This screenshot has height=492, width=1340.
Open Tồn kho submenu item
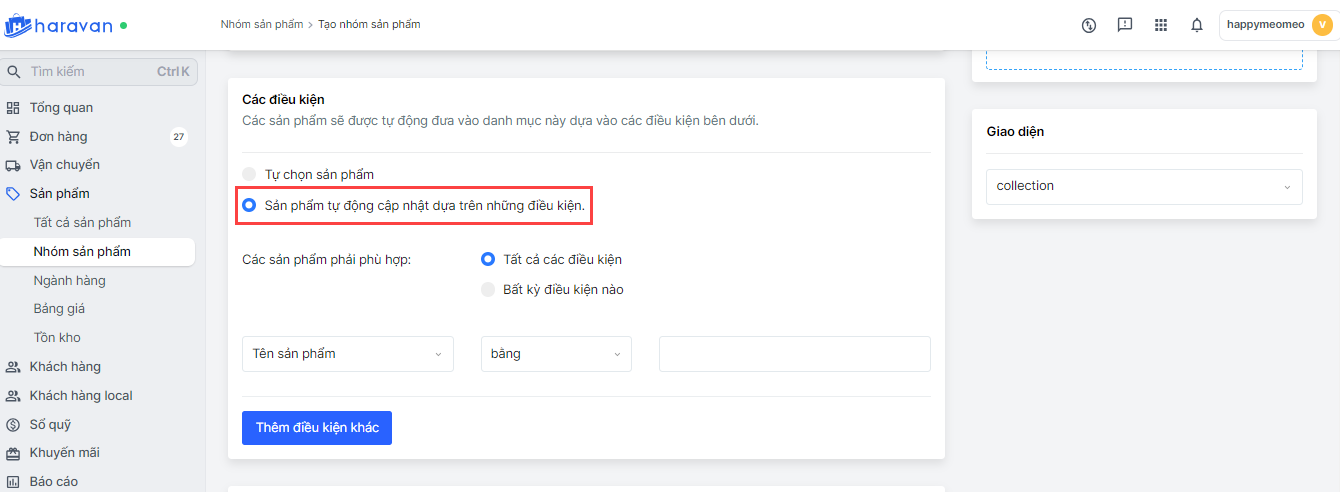(57, 338)
